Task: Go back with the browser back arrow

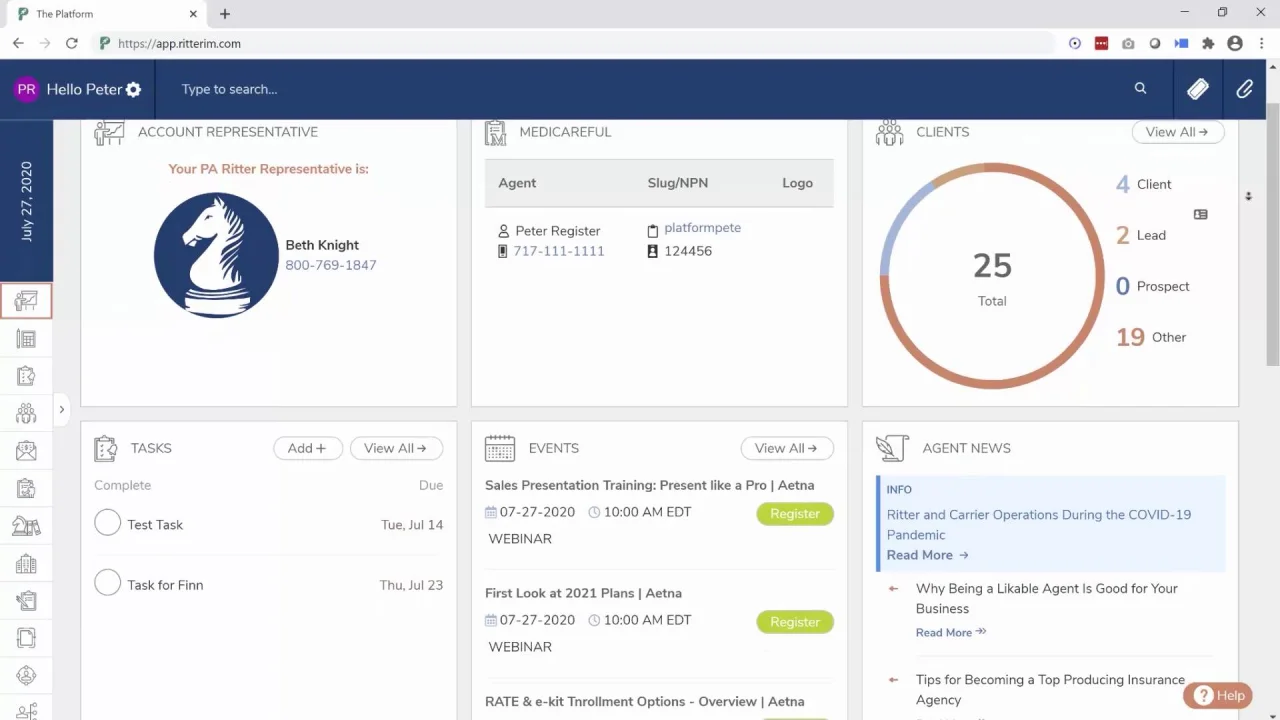Action: point(18,43)
